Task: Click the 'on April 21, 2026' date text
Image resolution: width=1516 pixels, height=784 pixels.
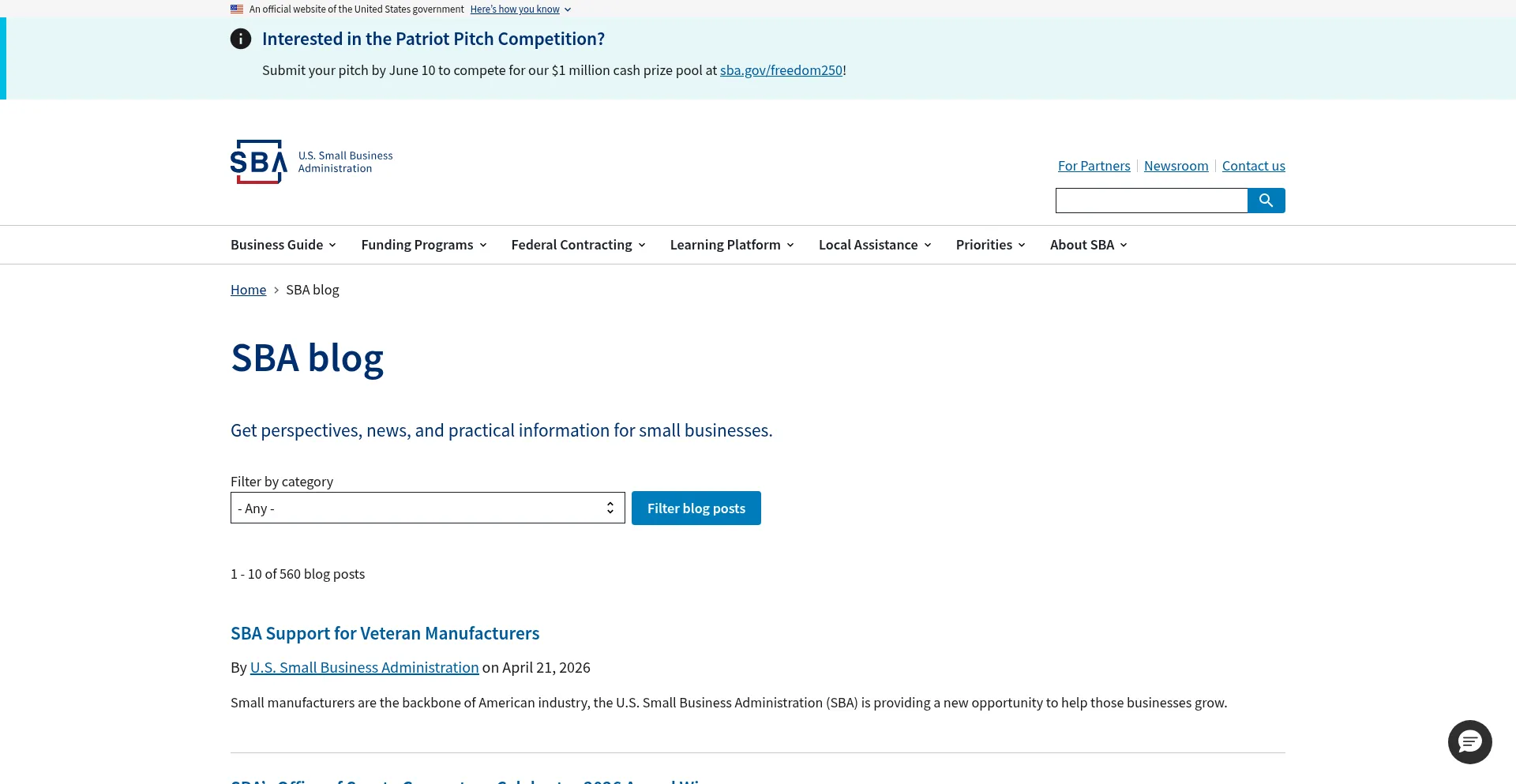Action: point(536,667)
